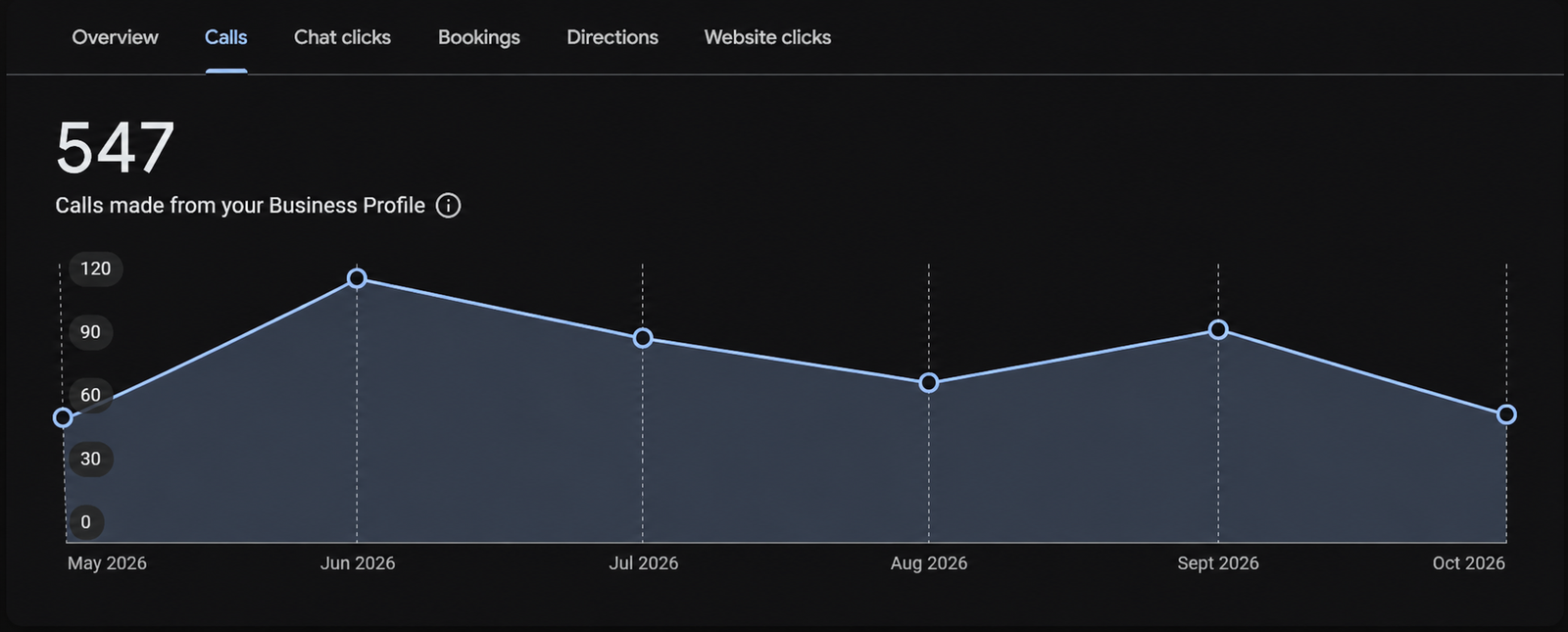This screenshot has height=632, width=1568.
Task: Open the Website clicks tab
Action: pyautogui.click(x=767, y=37)
